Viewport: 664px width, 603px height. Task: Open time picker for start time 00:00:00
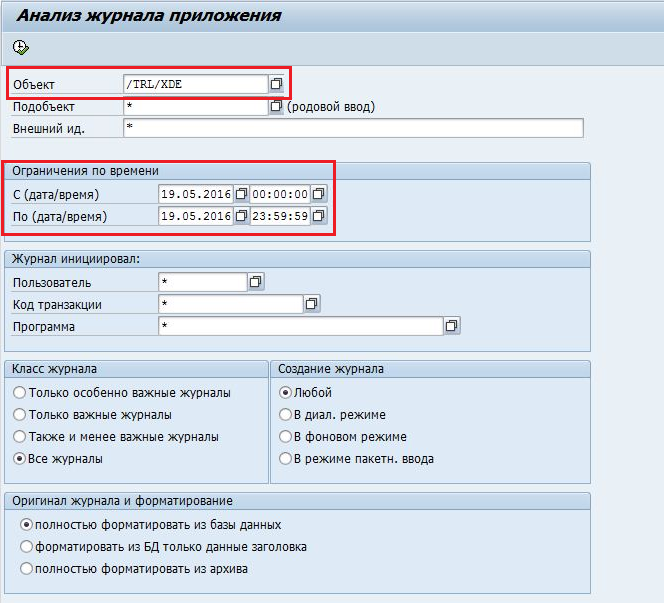pyautogui.click(x=318, y=194)
